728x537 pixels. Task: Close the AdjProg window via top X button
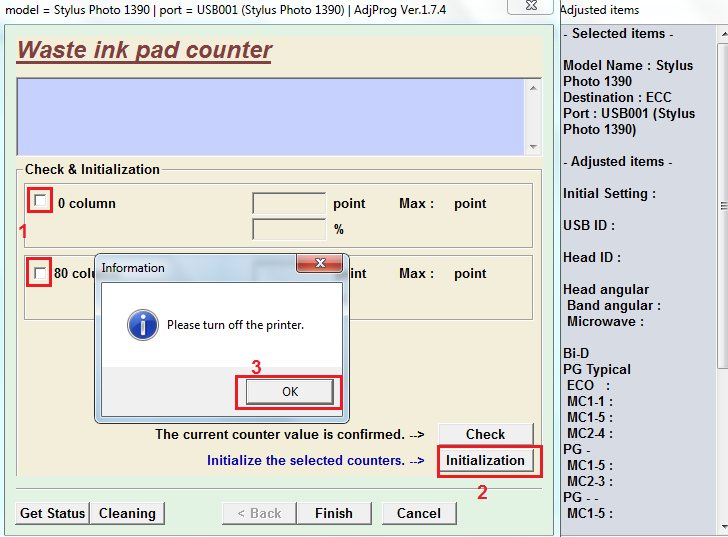coord(531,6)
